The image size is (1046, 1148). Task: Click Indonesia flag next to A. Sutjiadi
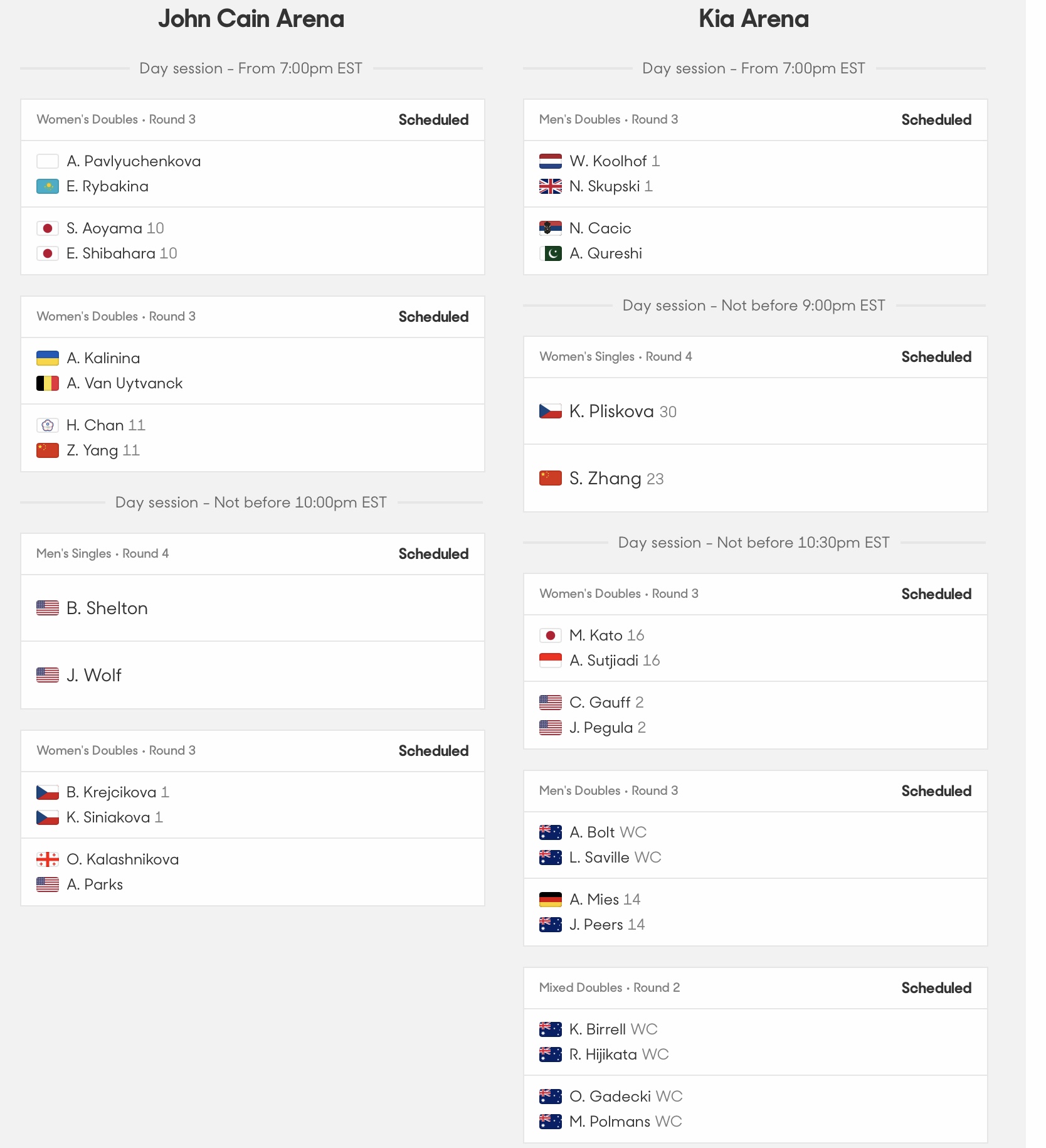[551, 661]
